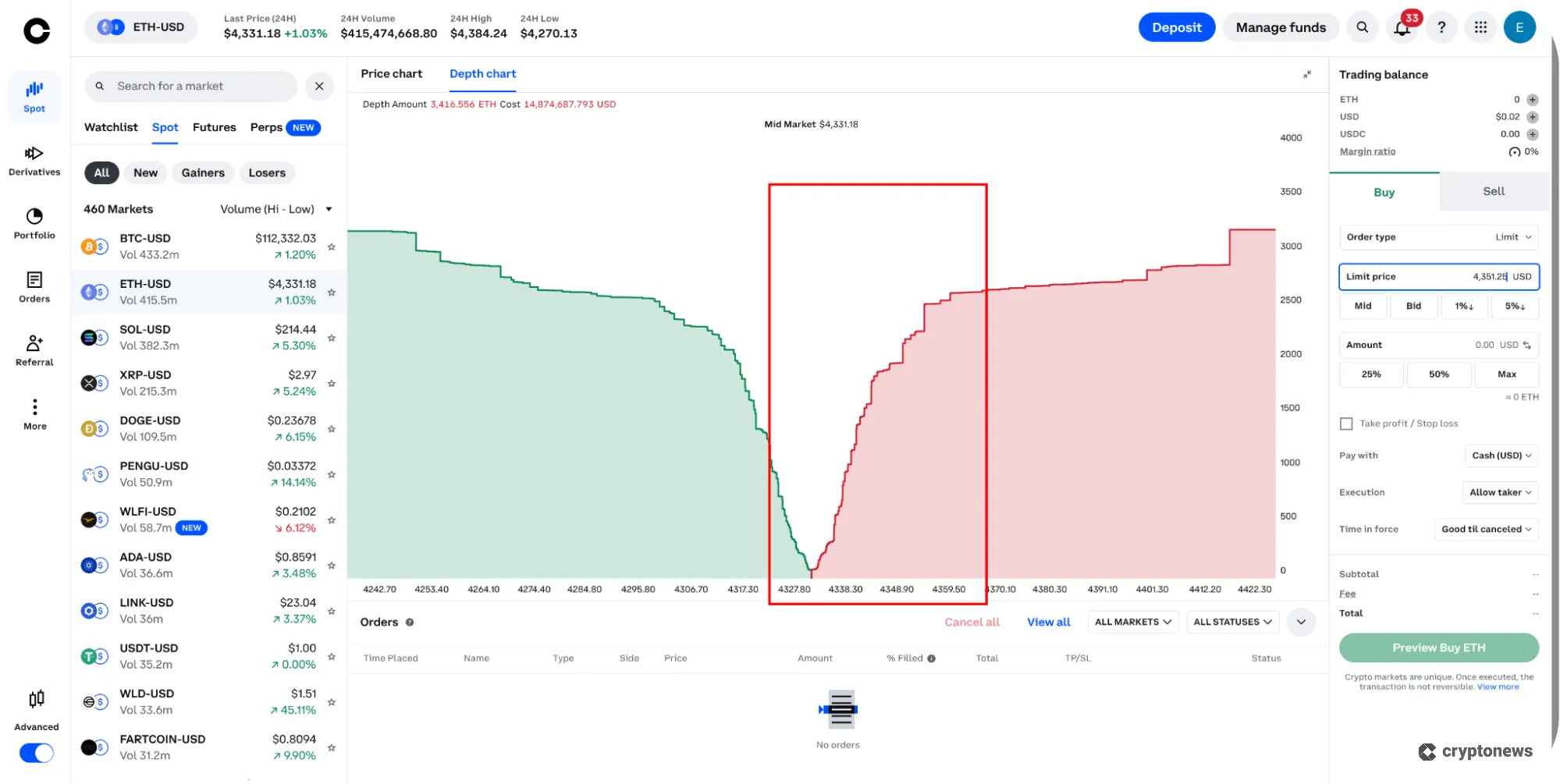Favorite the SOL-USD market star
This screenshot has height=784, width=1560.
(x=331, y=338)
